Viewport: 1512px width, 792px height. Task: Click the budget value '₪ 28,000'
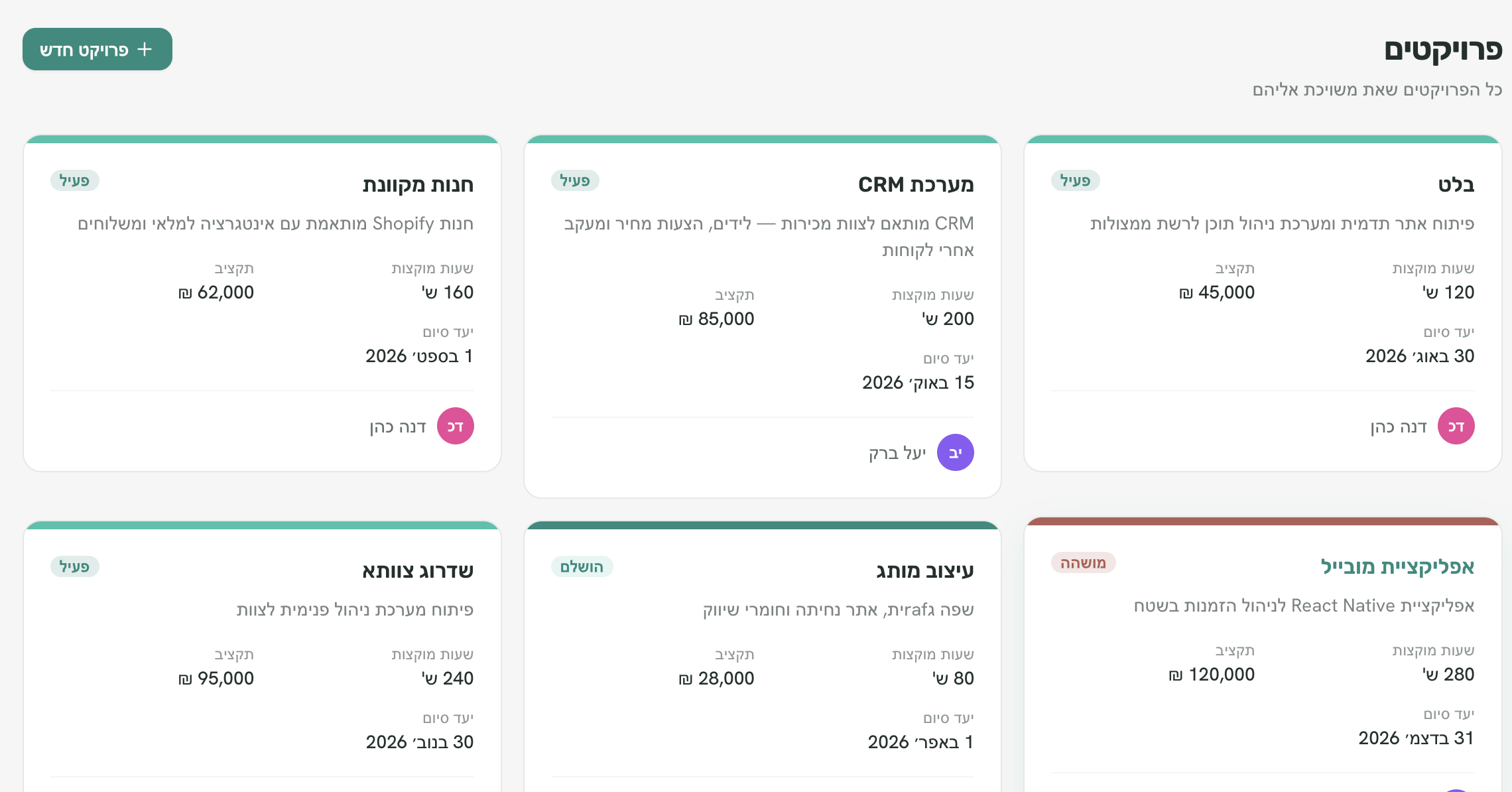point(716,679)
